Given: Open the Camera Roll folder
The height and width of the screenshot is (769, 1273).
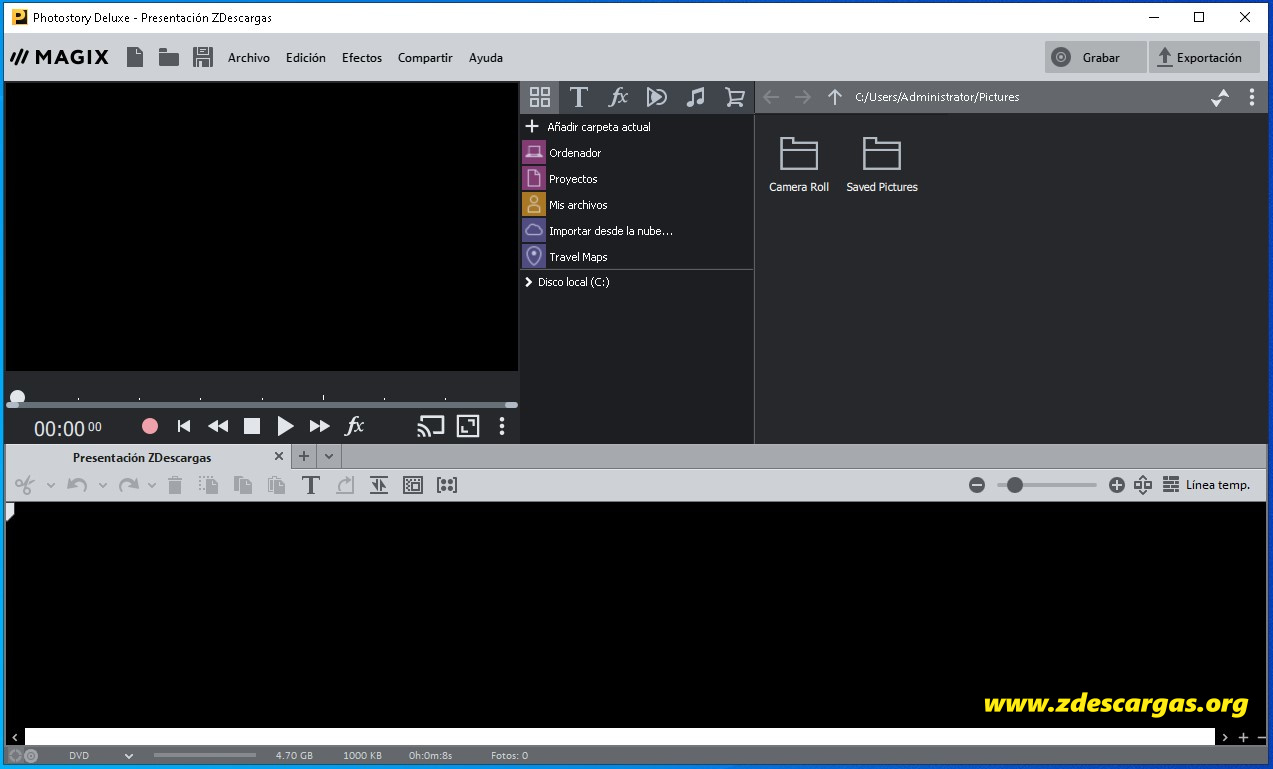Looking at the screenshot, I should point(799,164).
